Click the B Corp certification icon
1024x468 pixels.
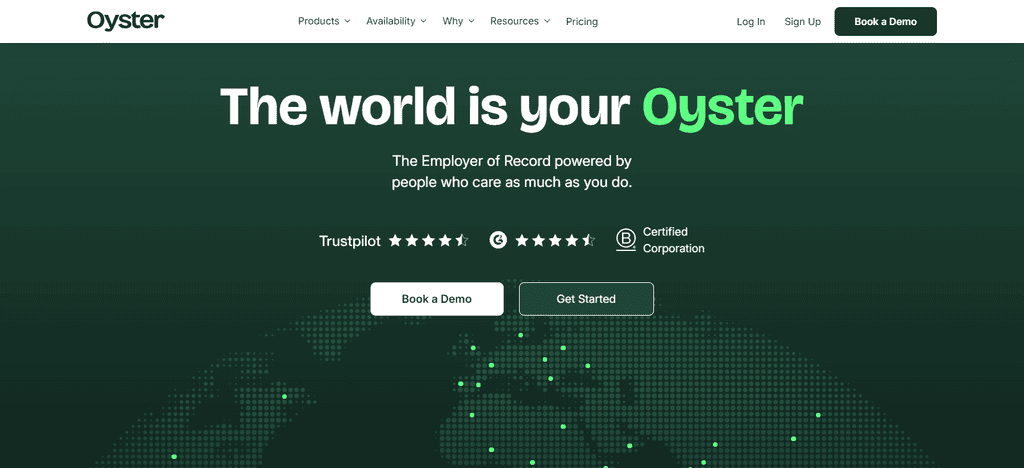(626, 240)
